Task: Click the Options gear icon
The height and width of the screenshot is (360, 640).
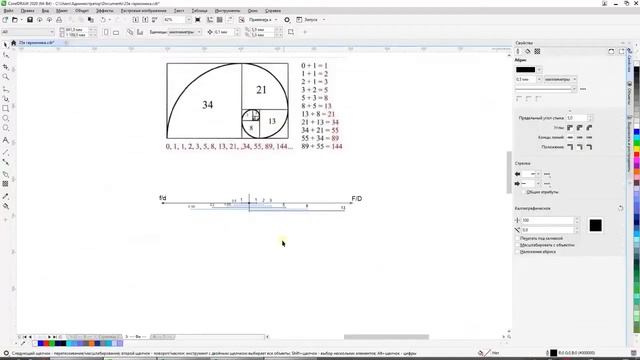Action: click(287, 20)
